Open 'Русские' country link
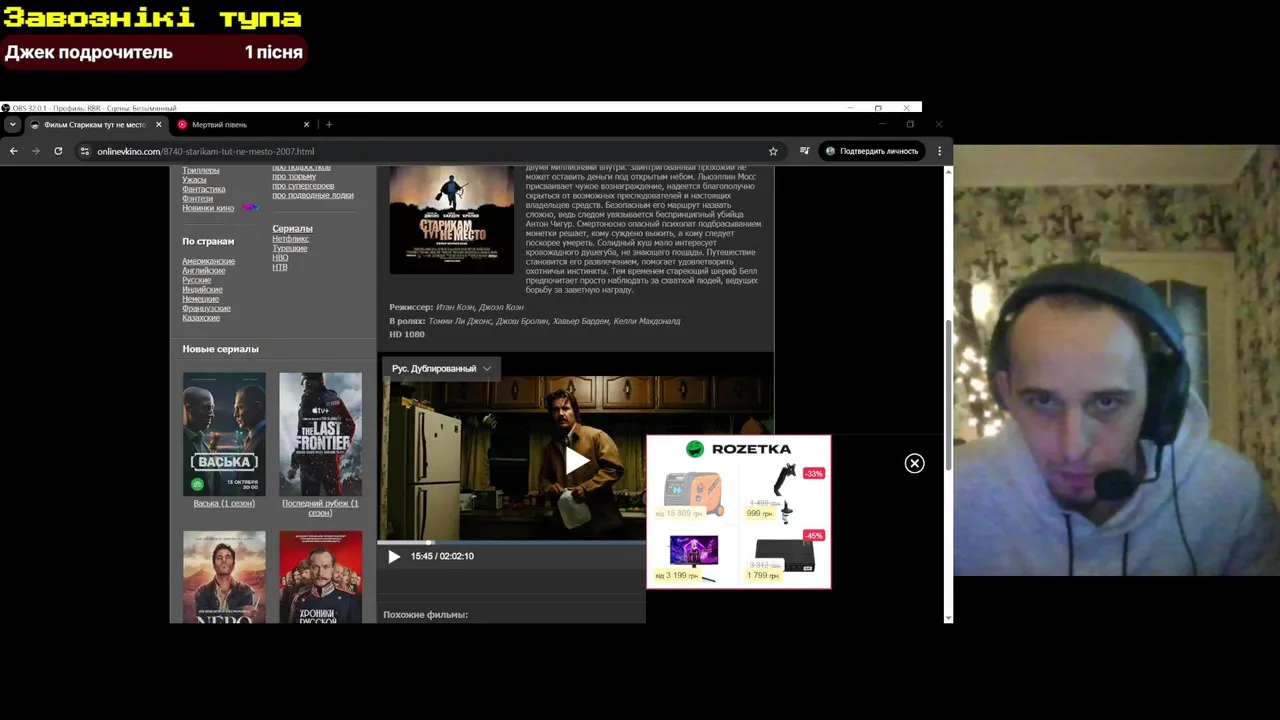 (196, 280)
